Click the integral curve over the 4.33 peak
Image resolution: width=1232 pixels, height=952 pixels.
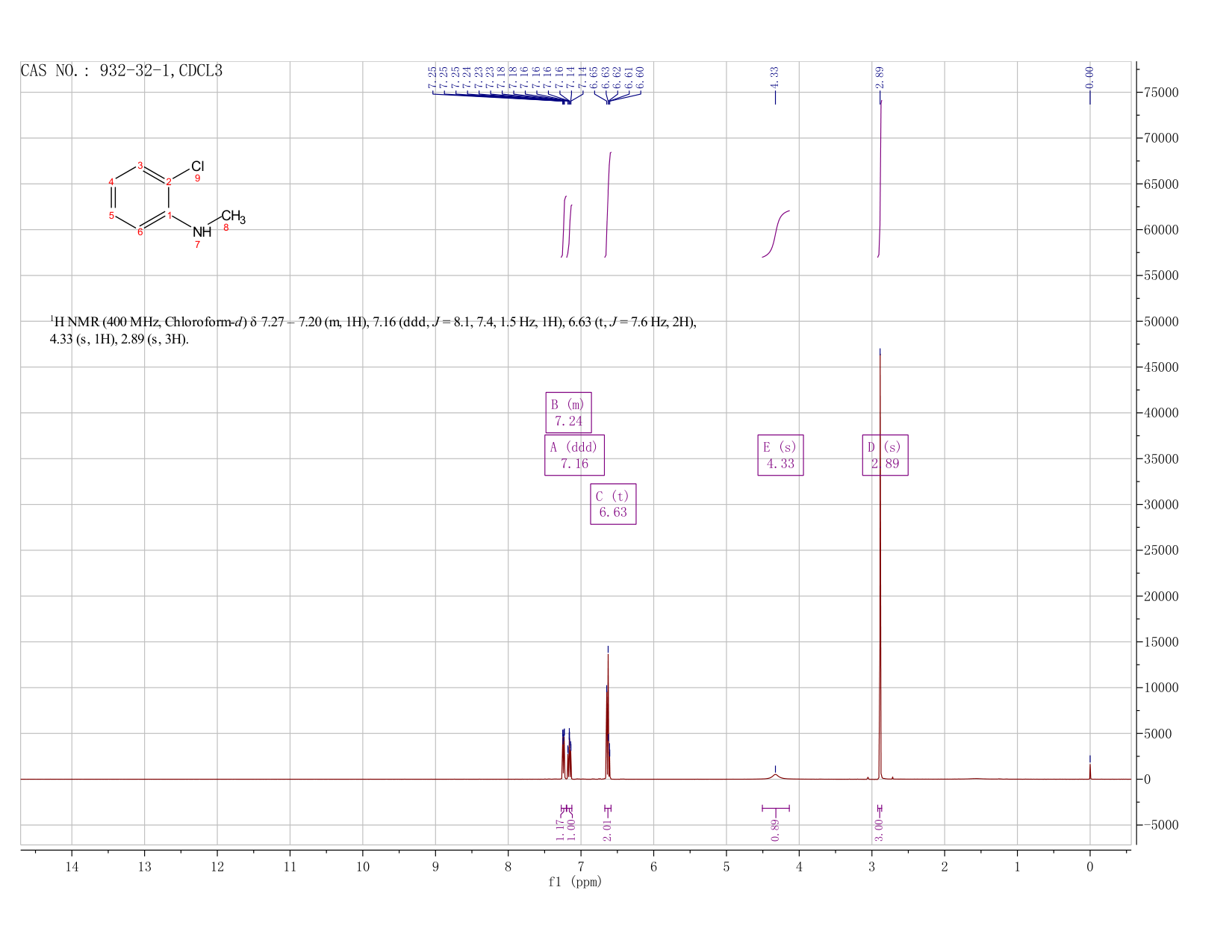(x=776, y=233)
